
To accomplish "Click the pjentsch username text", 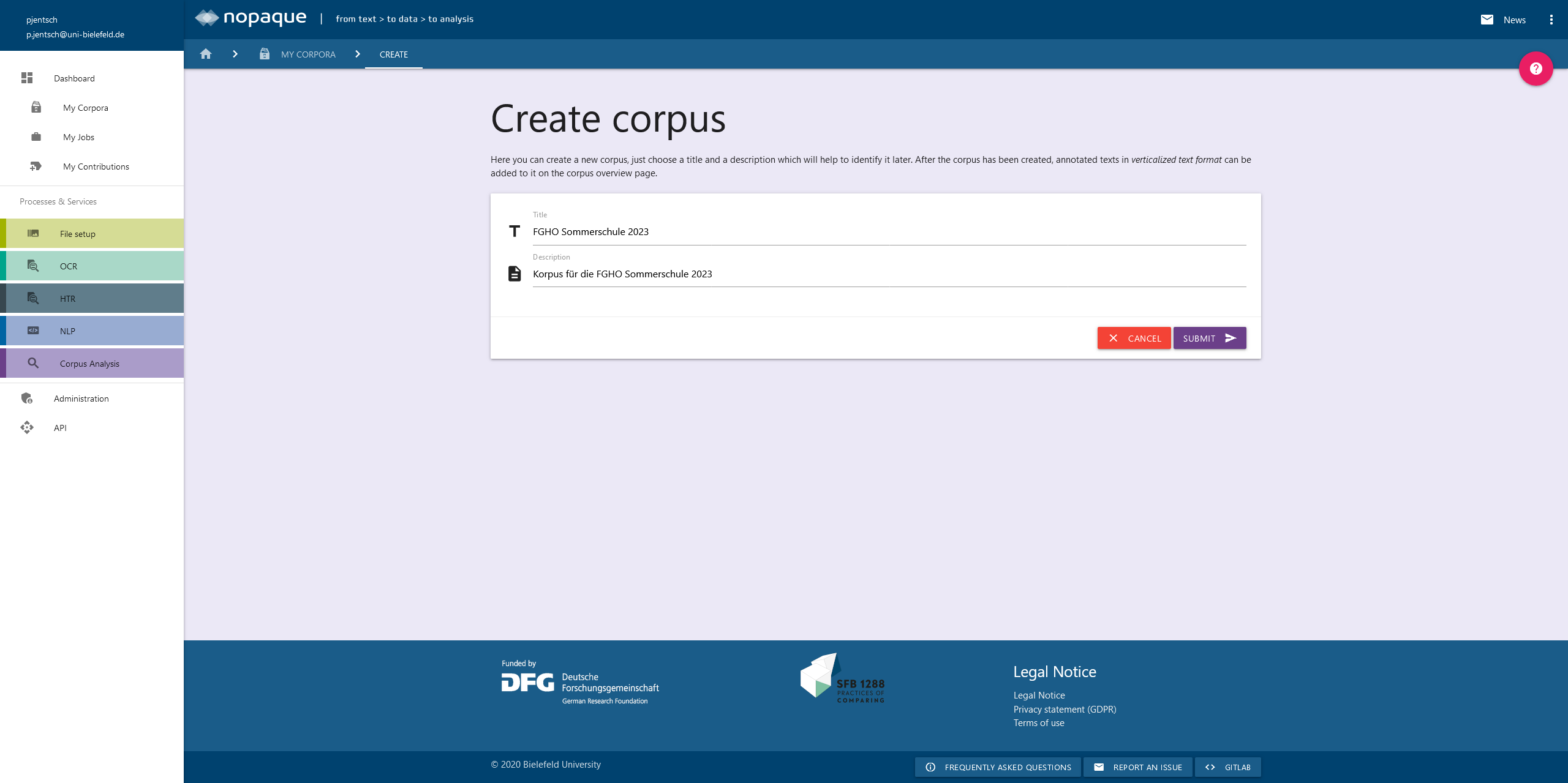I will pos(42,20).
